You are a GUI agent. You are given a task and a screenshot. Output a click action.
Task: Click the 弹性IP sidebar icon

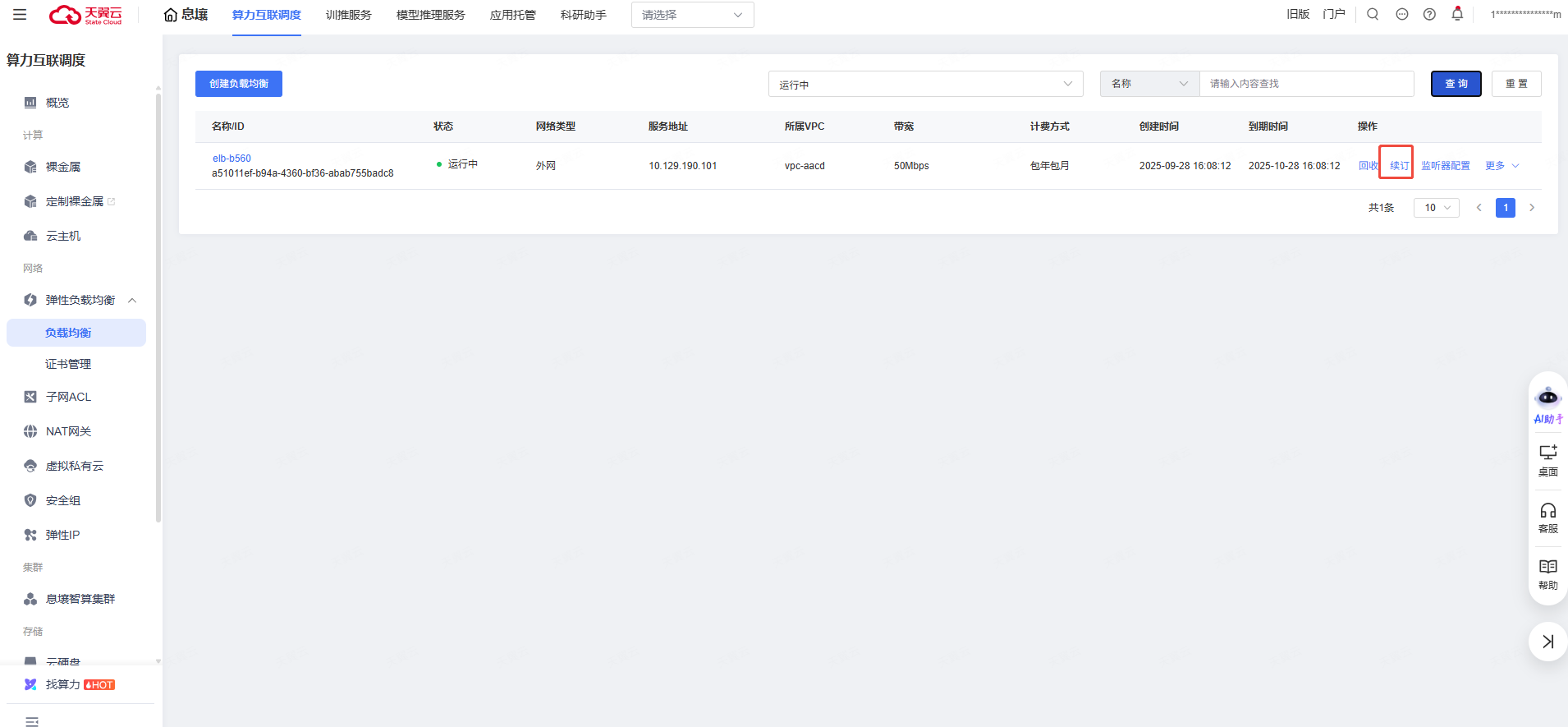point(30,535)
